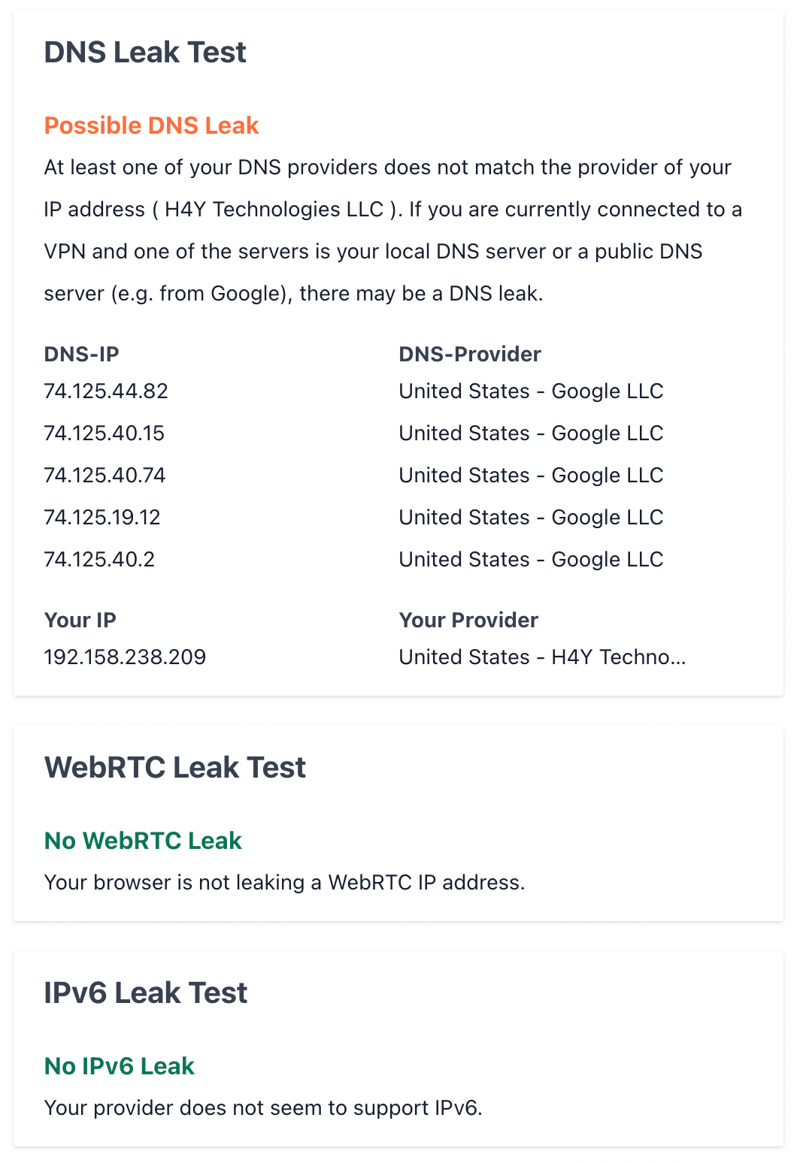Select the No WebRTC Leak status
Screen dimensions: 800x1163
click(143, 840)
